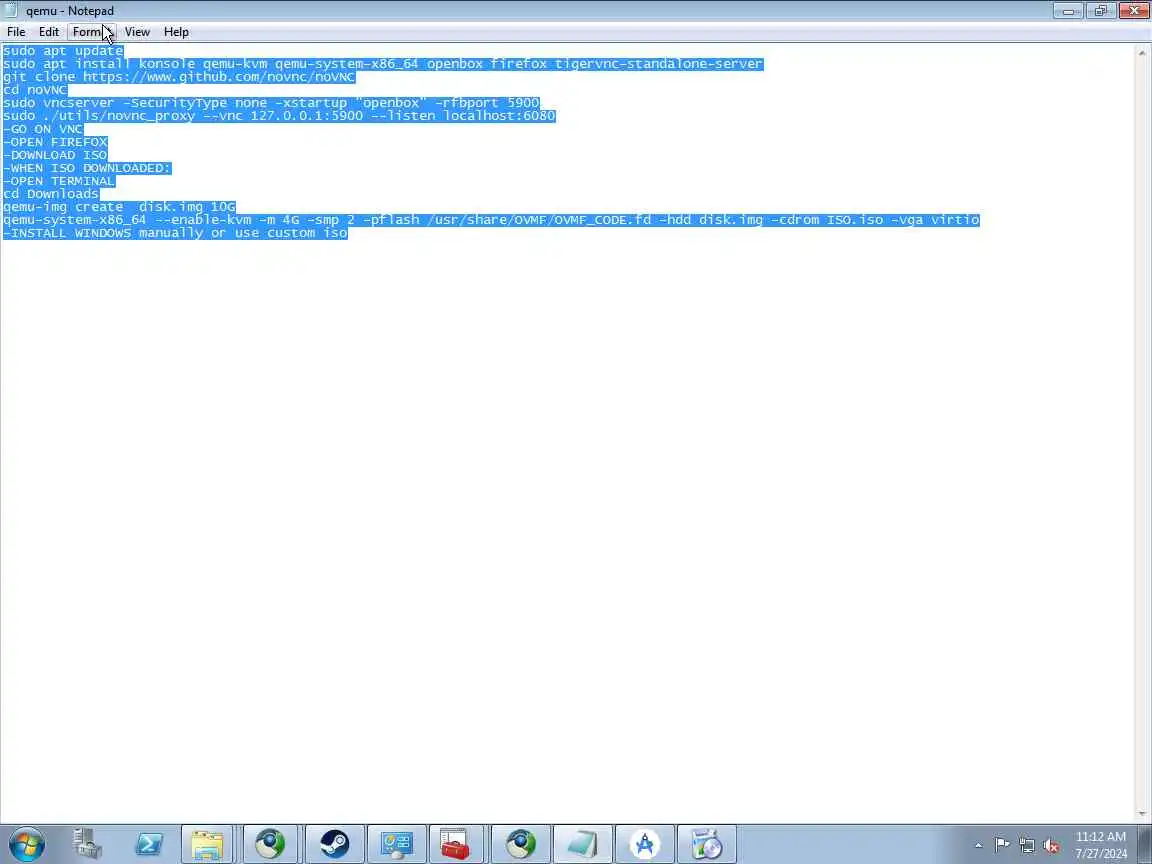Image resolution: width=1152 pixels, height=864 pixels.
Task: Close the qemu Notepad window
Action: pyautogui.click(x=1134, y=10)
